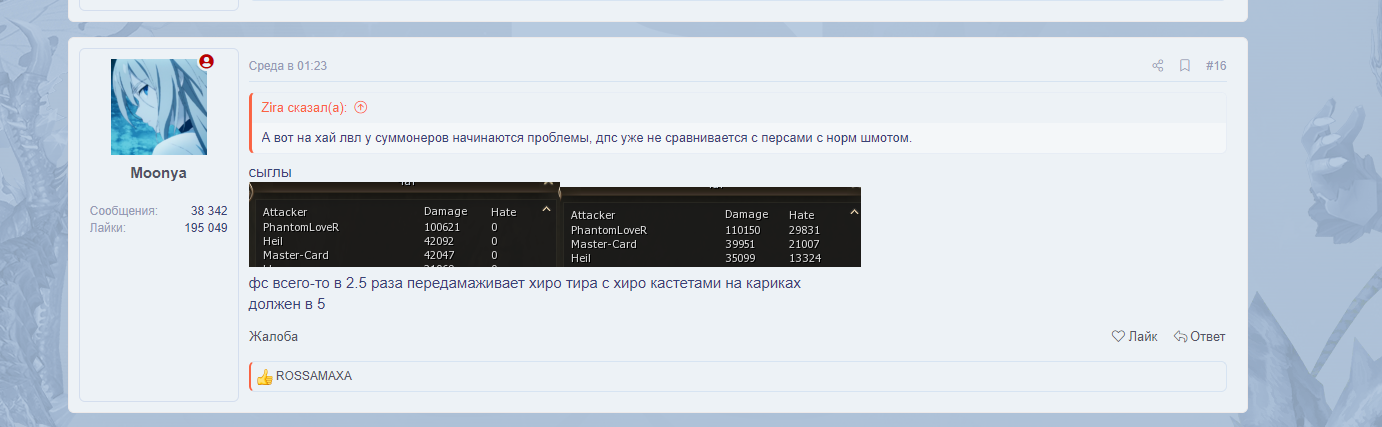Report the post with Жалоба

[273, 337]
